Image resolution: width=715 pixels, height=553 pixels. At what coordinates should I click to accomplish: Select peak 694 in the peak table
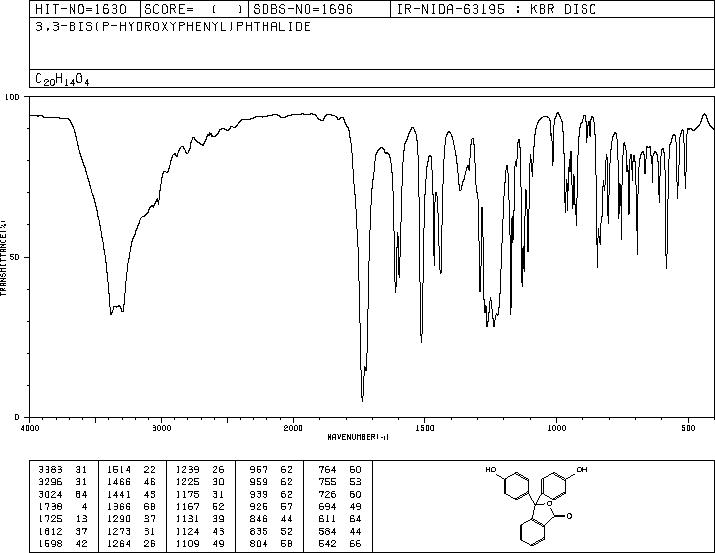pos(327,506)
